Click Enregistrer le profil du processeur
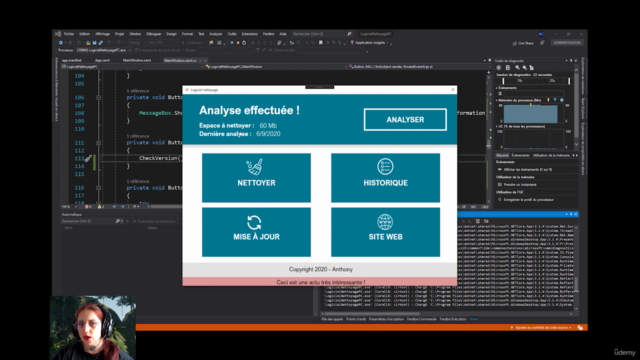This screenshot has width=640, height=360. (x=529, y=200)
